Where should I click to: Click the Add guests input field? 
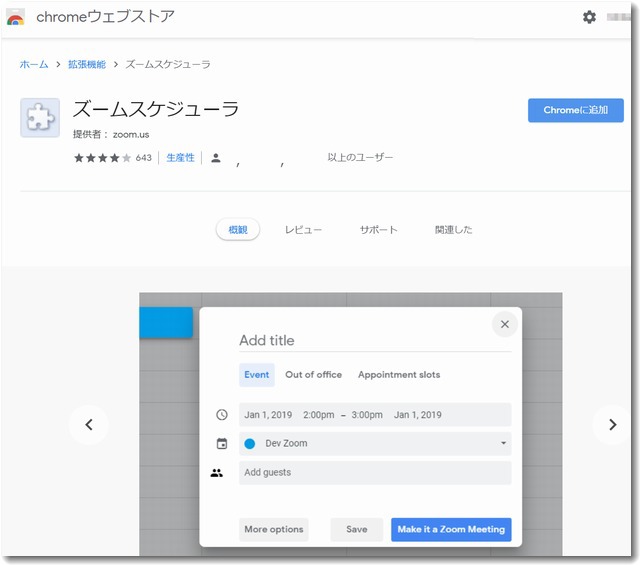click(x=375, y=473)
